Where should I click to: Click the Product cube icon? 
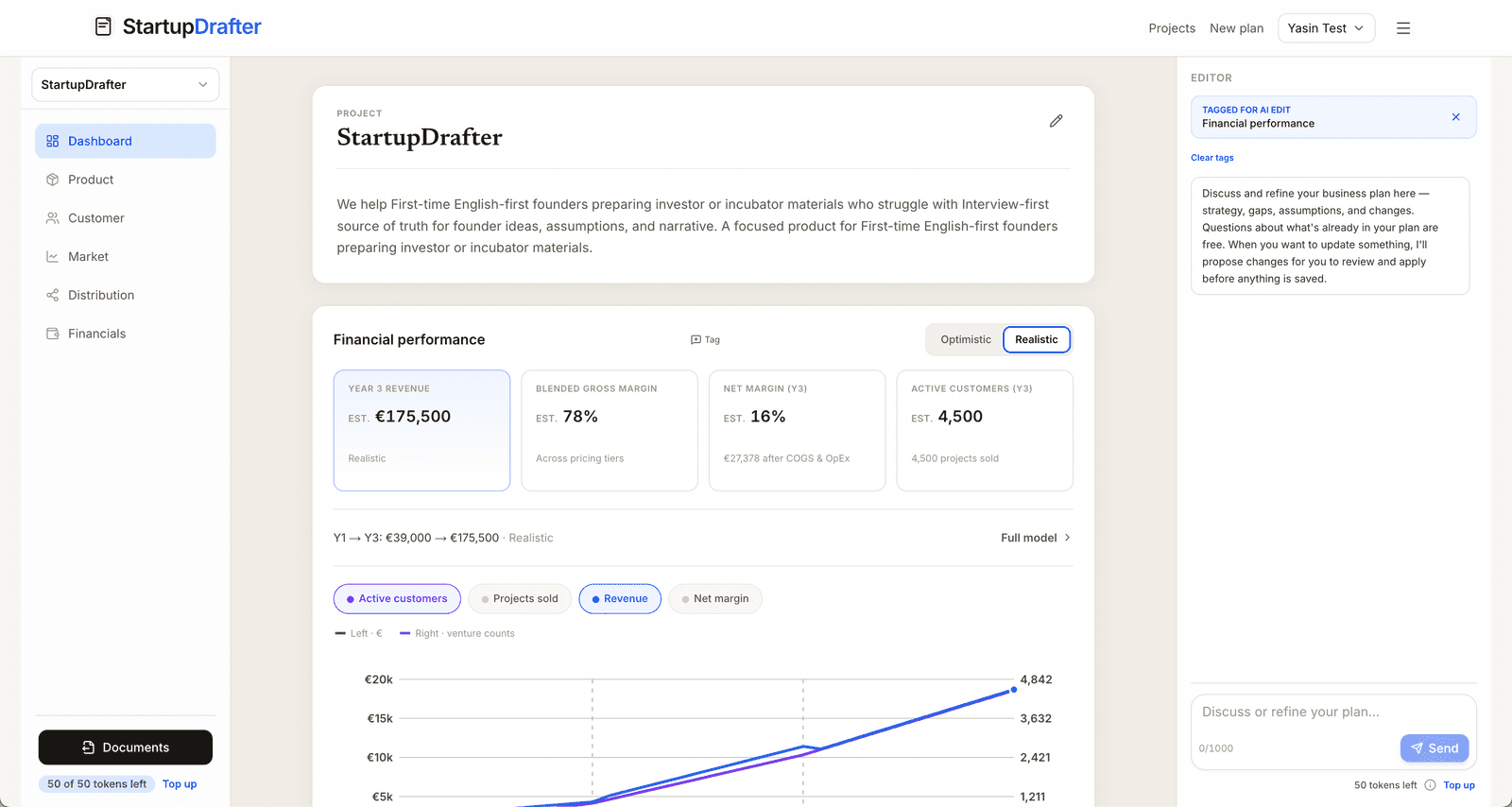coord(52,180)
